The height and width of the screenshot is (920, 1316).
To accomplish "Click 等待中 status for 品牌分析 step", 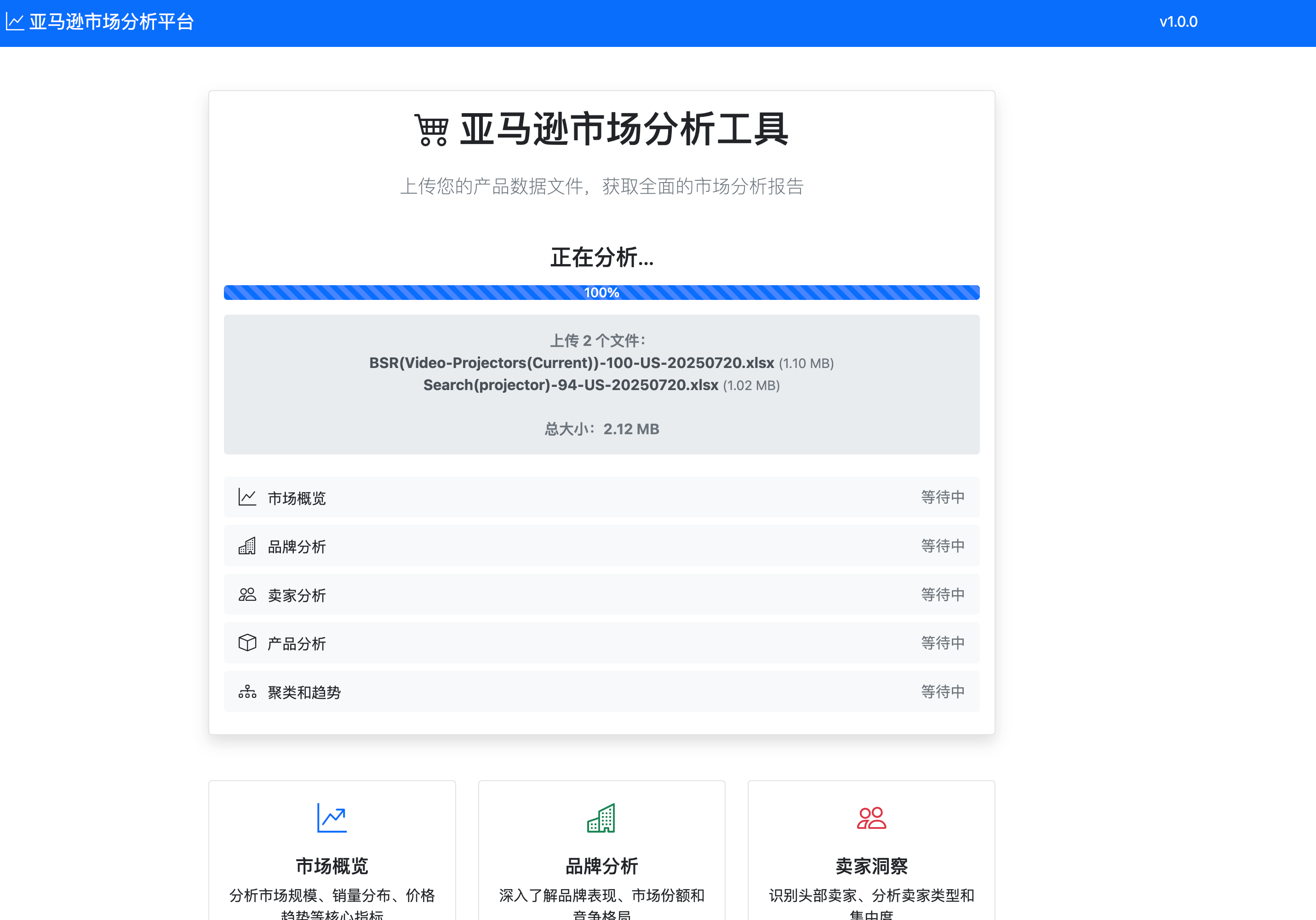I will coord(942,546).
